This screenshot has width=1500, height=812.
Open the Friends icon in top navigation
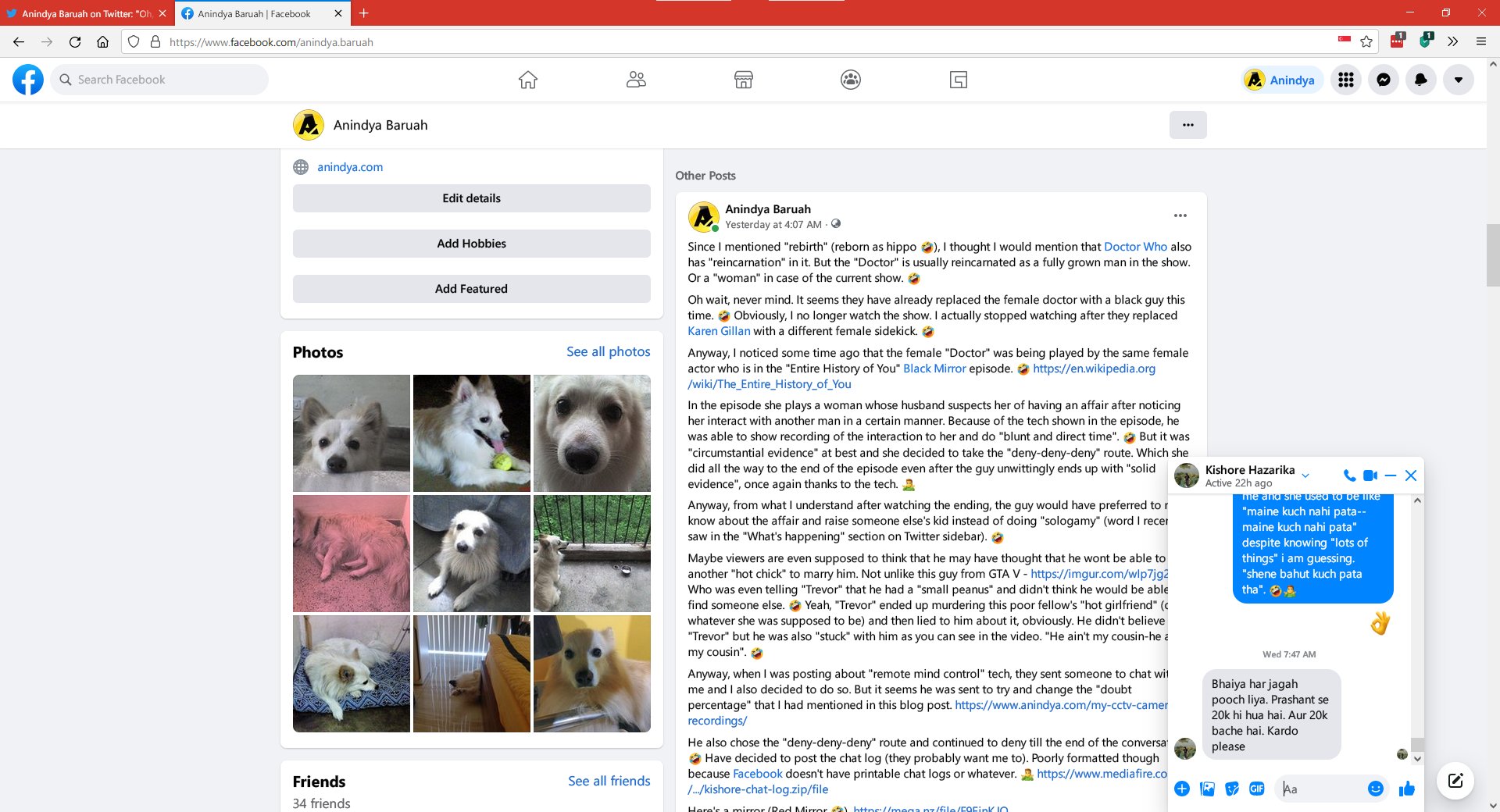(636, 80)
